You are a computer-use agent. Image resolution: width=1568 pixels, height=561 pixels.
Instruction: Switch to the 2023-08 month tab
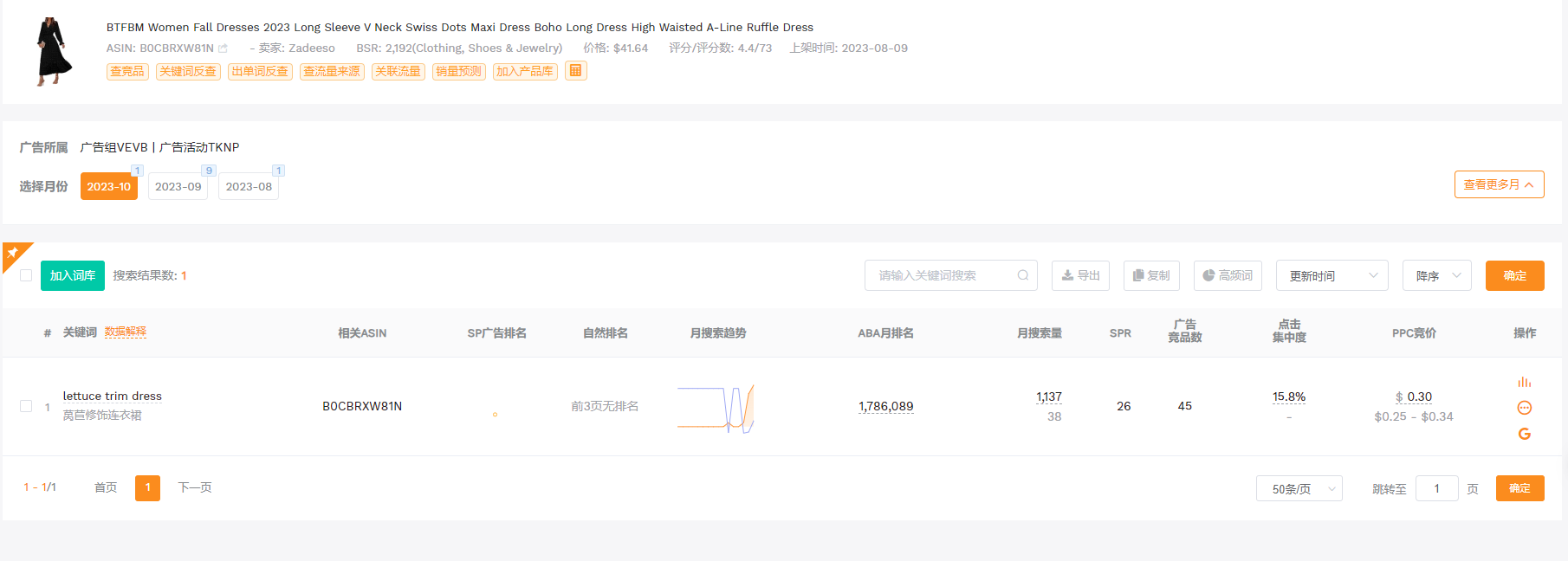click(249, 186)
